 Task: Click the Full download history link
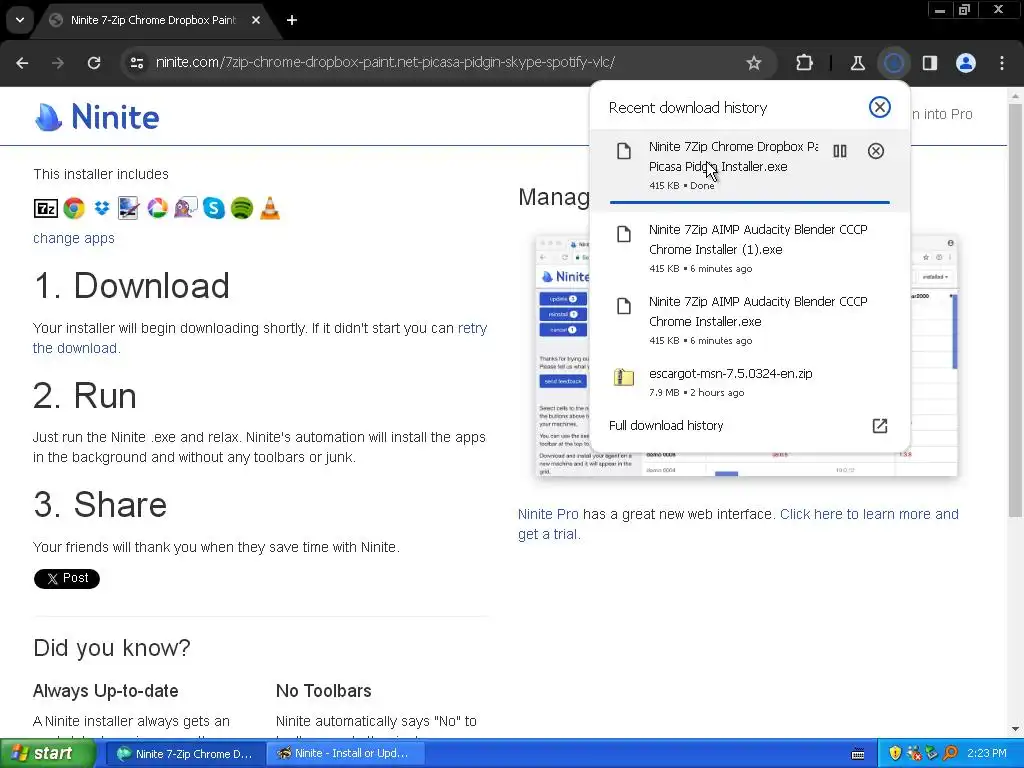(666, 426)
